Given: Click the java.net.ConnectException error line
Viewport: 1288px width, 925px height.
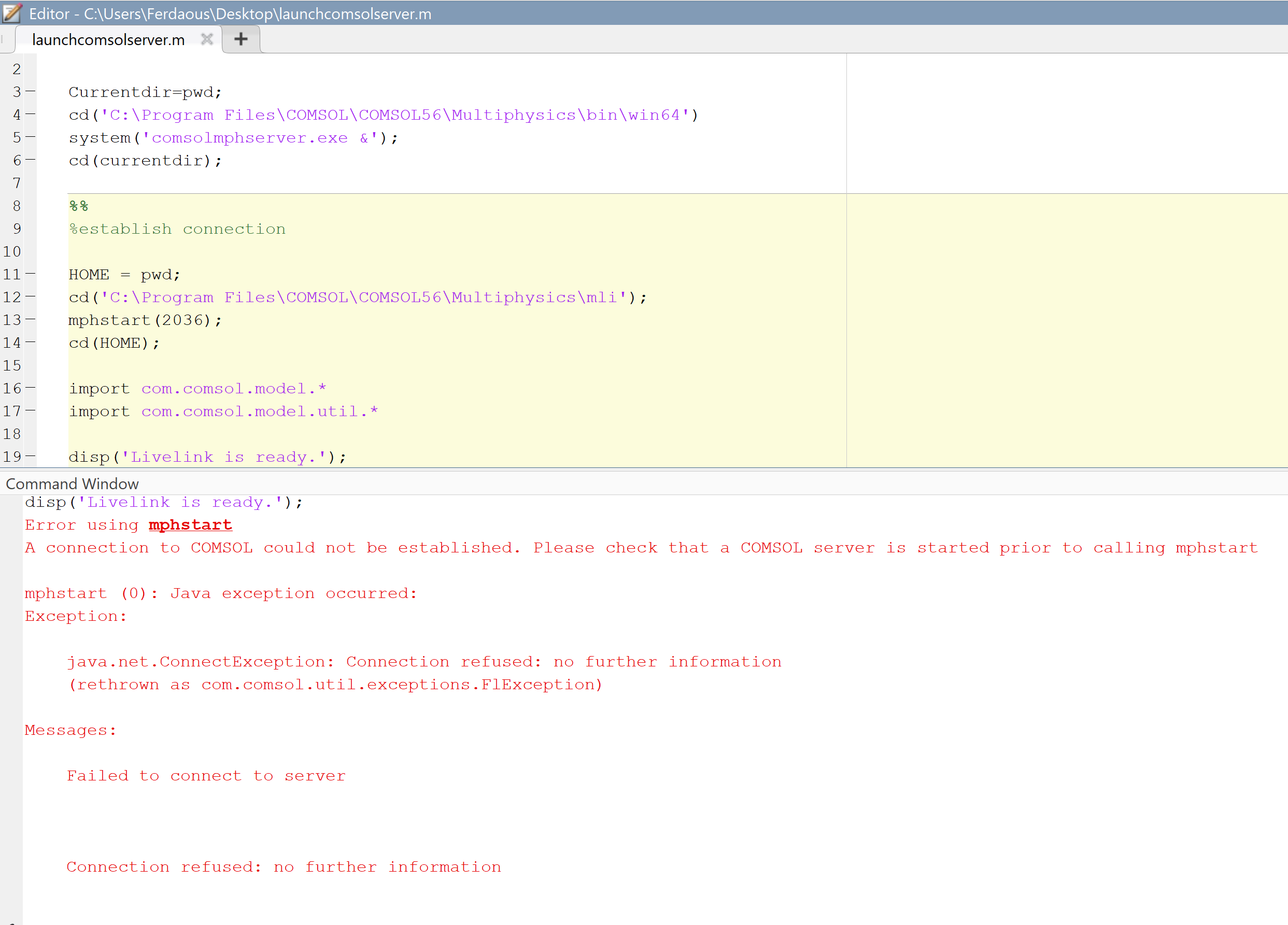Looking at the screenshot, I should pos(424,662).
